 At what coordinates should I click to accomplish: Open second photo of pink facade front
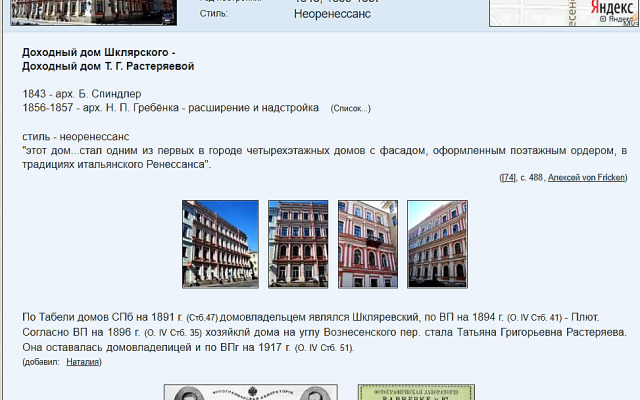pos(298,244)
